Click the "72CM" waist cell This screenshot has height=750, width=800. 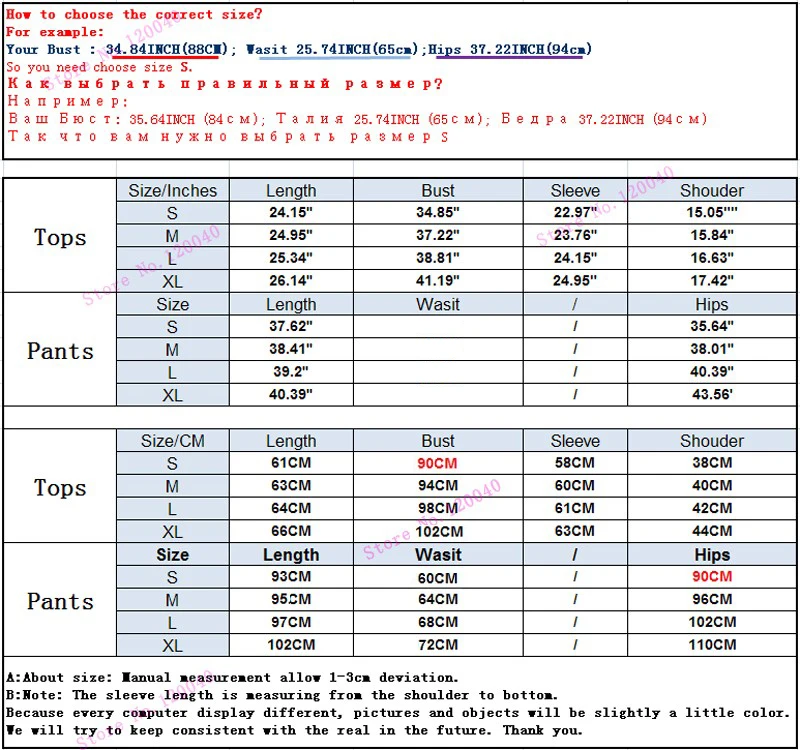(x=438, y=645)
